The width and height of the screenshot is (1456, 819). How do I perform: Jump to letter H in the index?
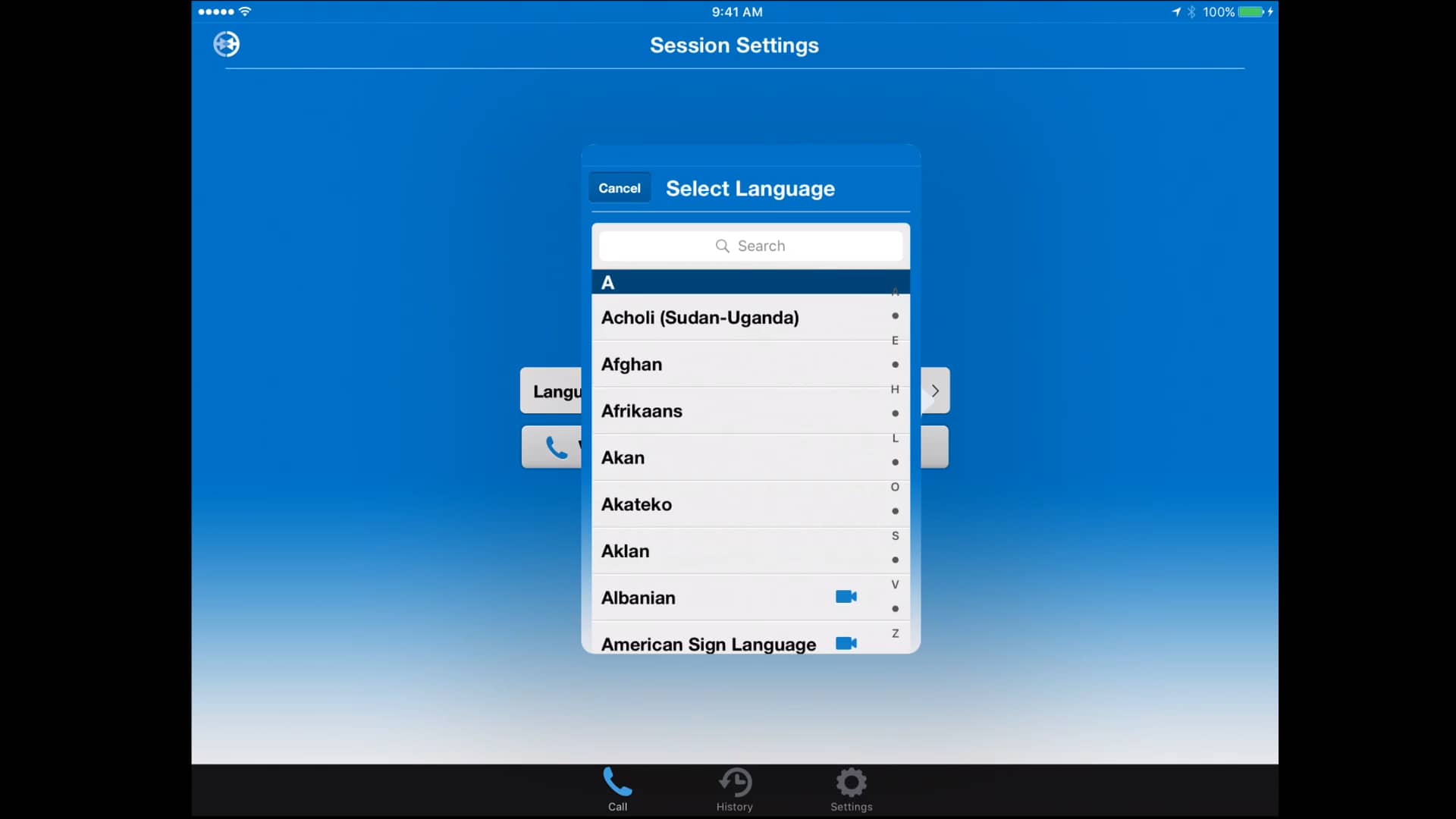coord(895,389)
